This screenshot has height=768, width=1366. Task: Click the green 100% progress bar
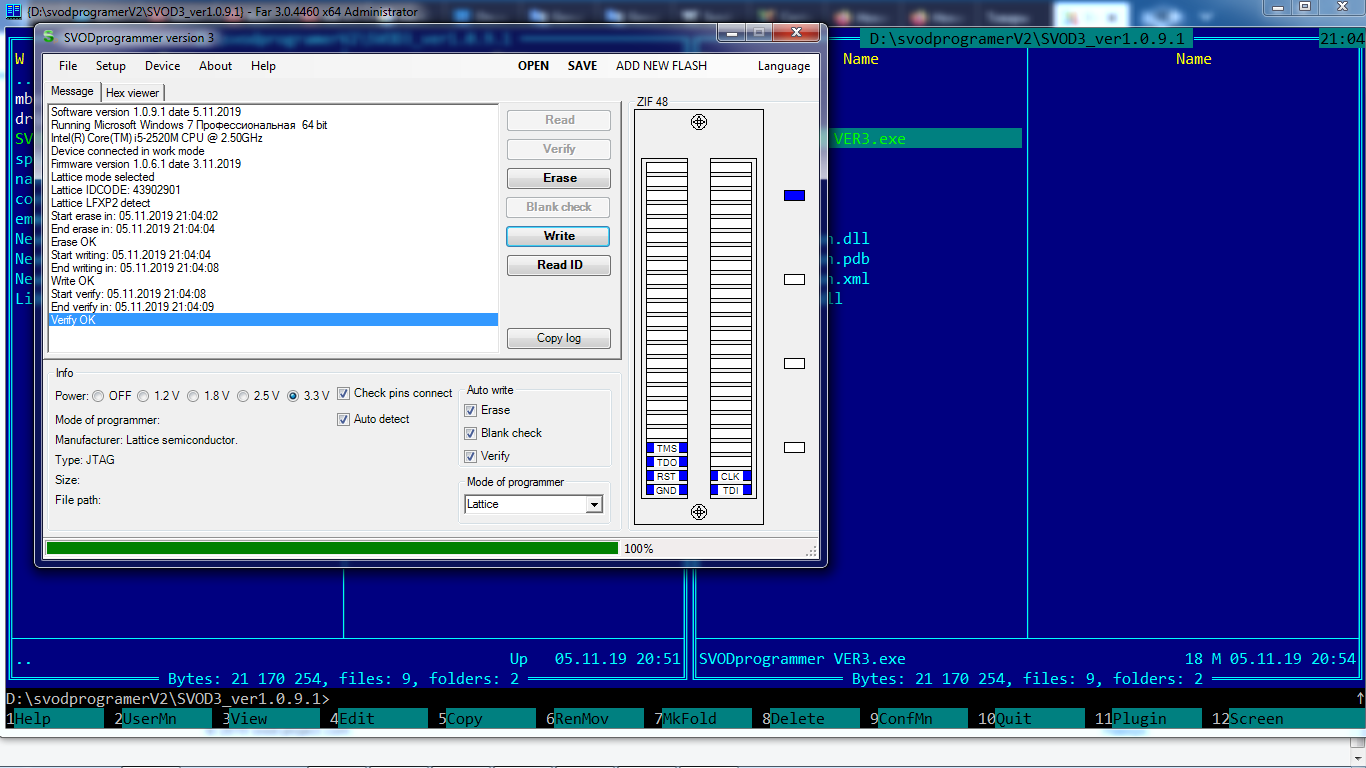[332, 548]
